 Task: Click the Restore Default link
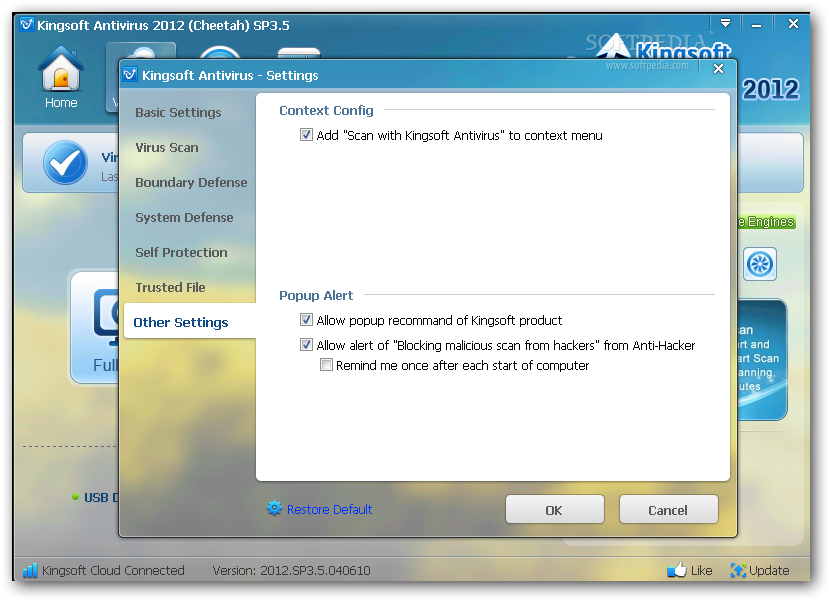[x=329, y=509]
